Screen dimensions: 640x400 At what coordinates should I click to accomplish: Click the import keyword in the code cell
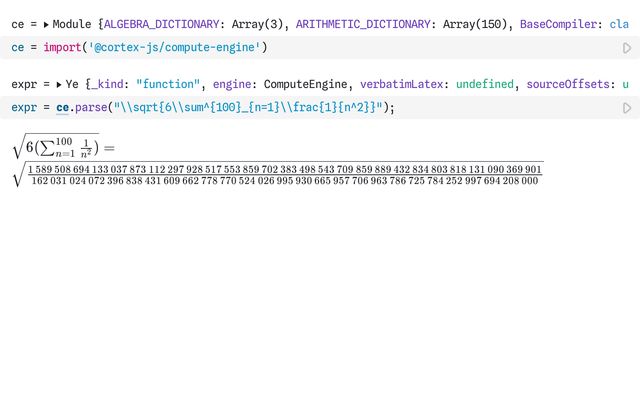(62, 47)
